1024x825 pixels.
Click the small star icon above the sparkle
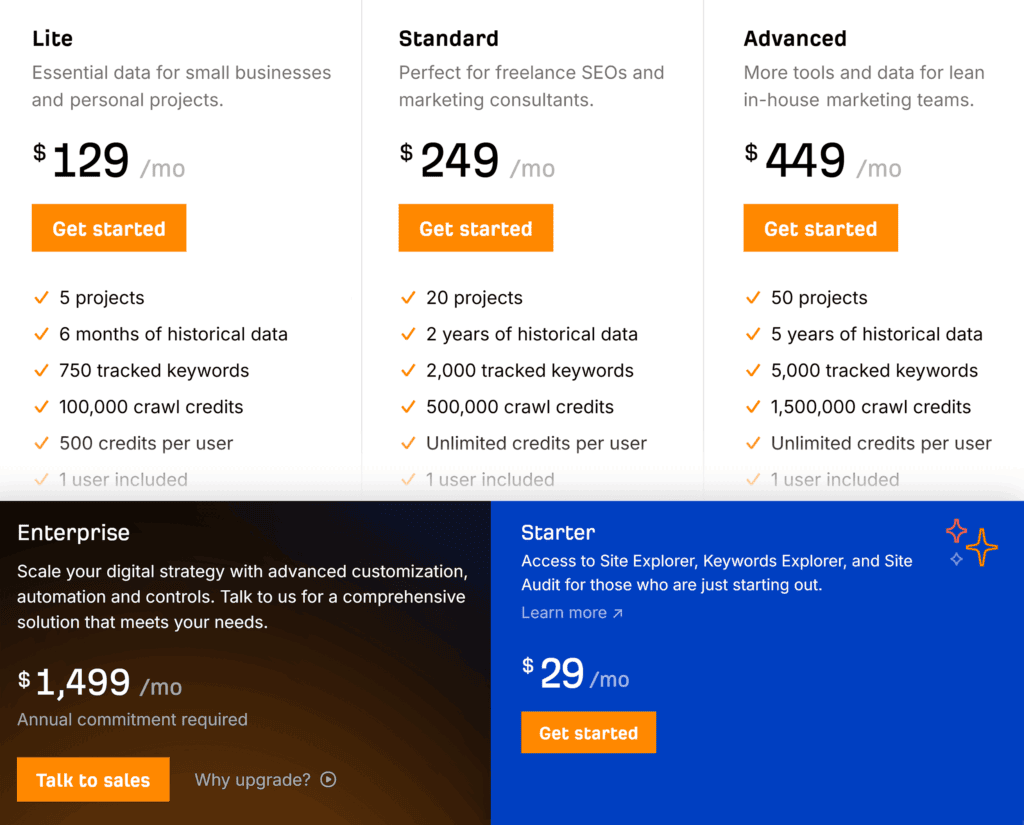pyautogui.click(x=957, y=529)
